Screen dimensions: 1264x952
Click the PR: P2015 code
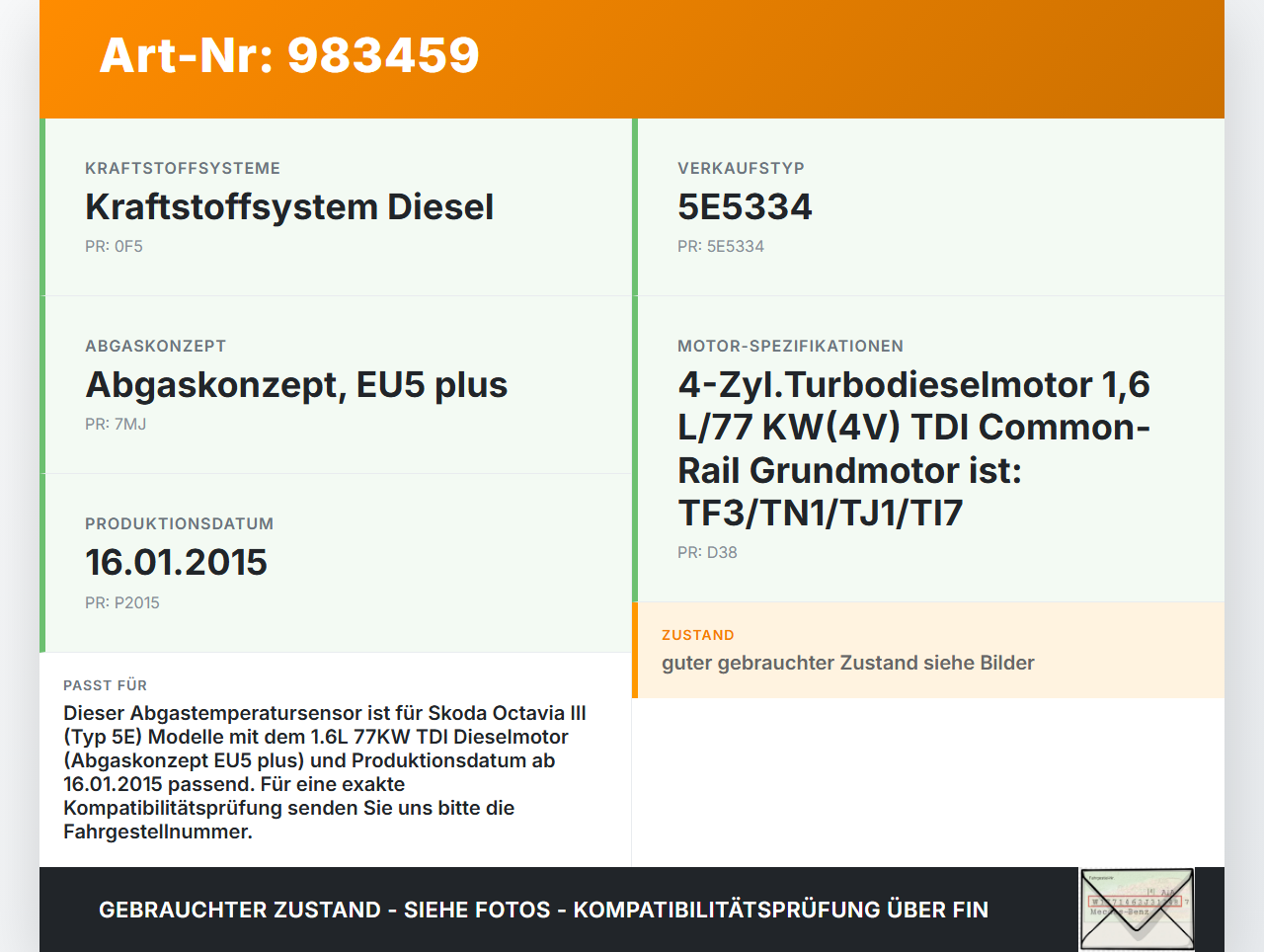click(x=121, y=602)
